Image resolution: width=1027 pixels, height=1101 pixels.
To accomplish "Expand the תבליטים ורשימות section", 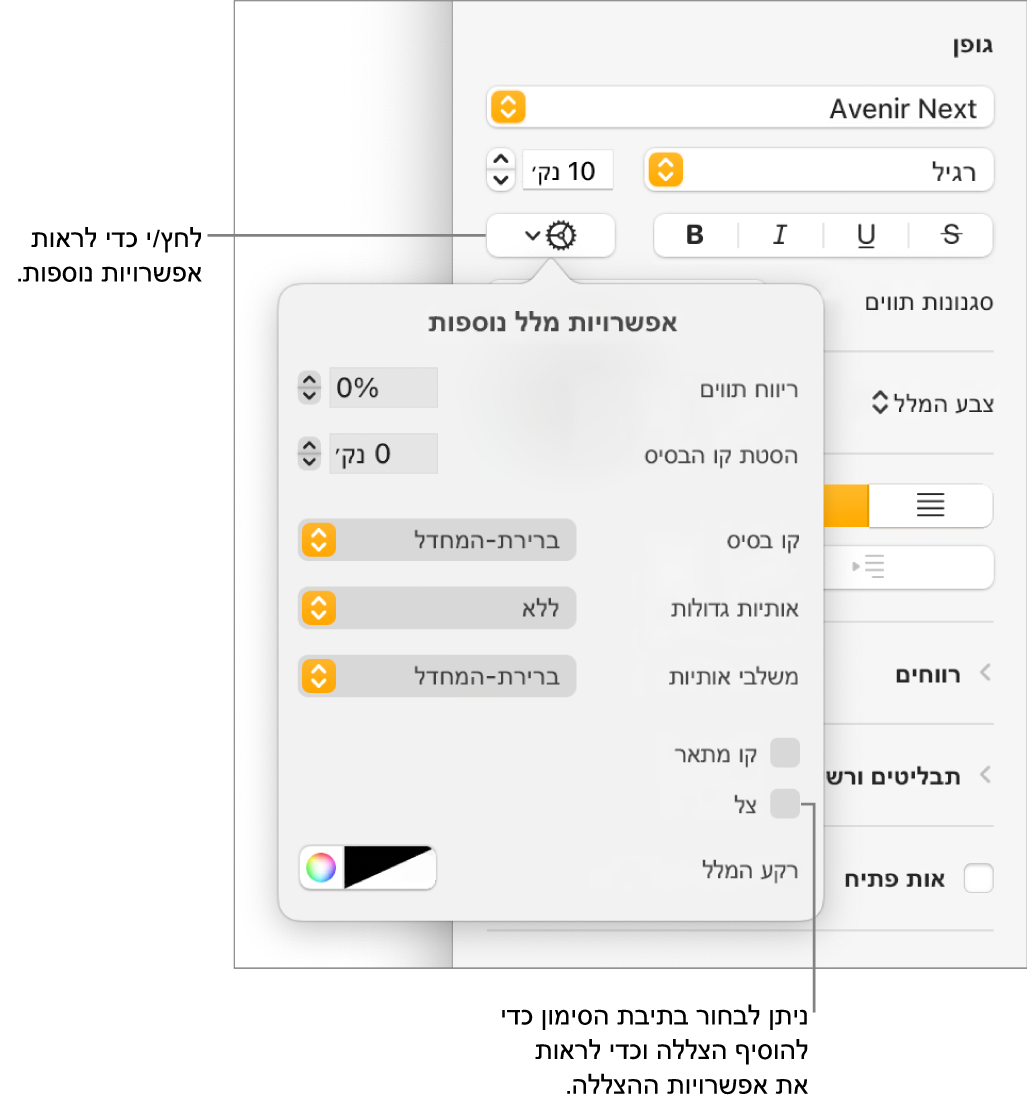I will (908, 776).
